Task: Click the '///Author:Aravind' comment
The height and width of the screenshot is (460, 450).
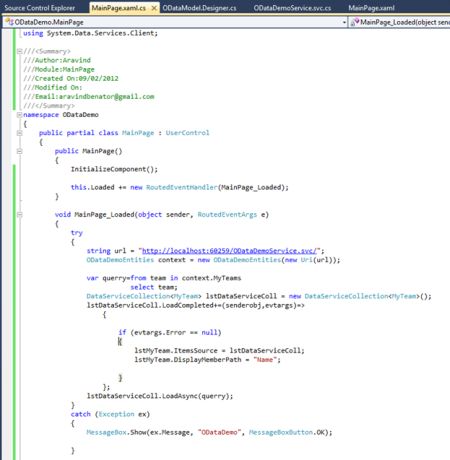Action: point(57,60)
